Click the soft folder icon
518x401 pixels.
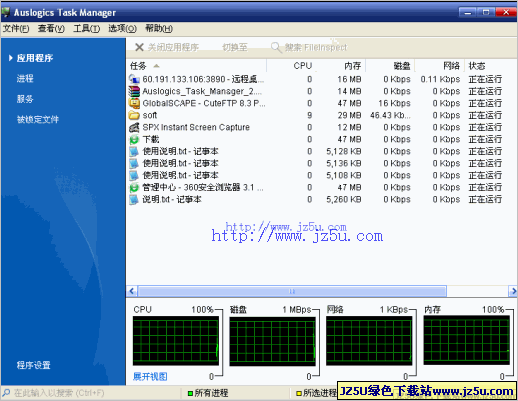pos(134,115)
